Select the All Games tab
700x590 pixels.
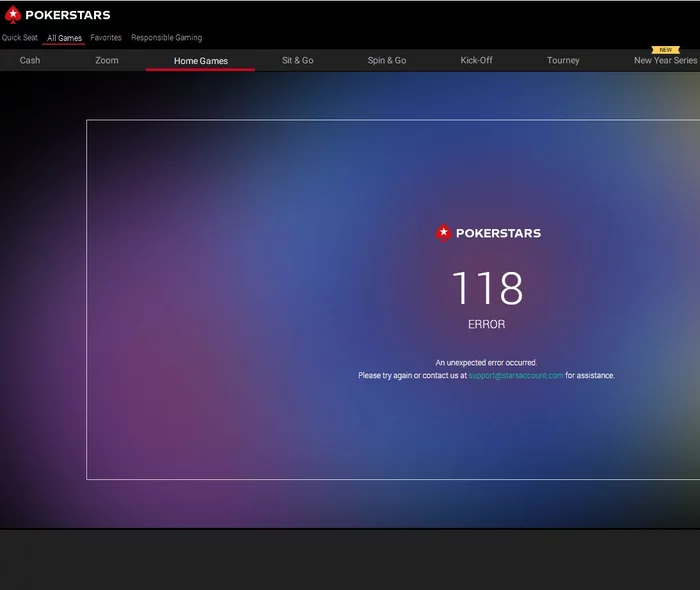(x=64, y=38)
